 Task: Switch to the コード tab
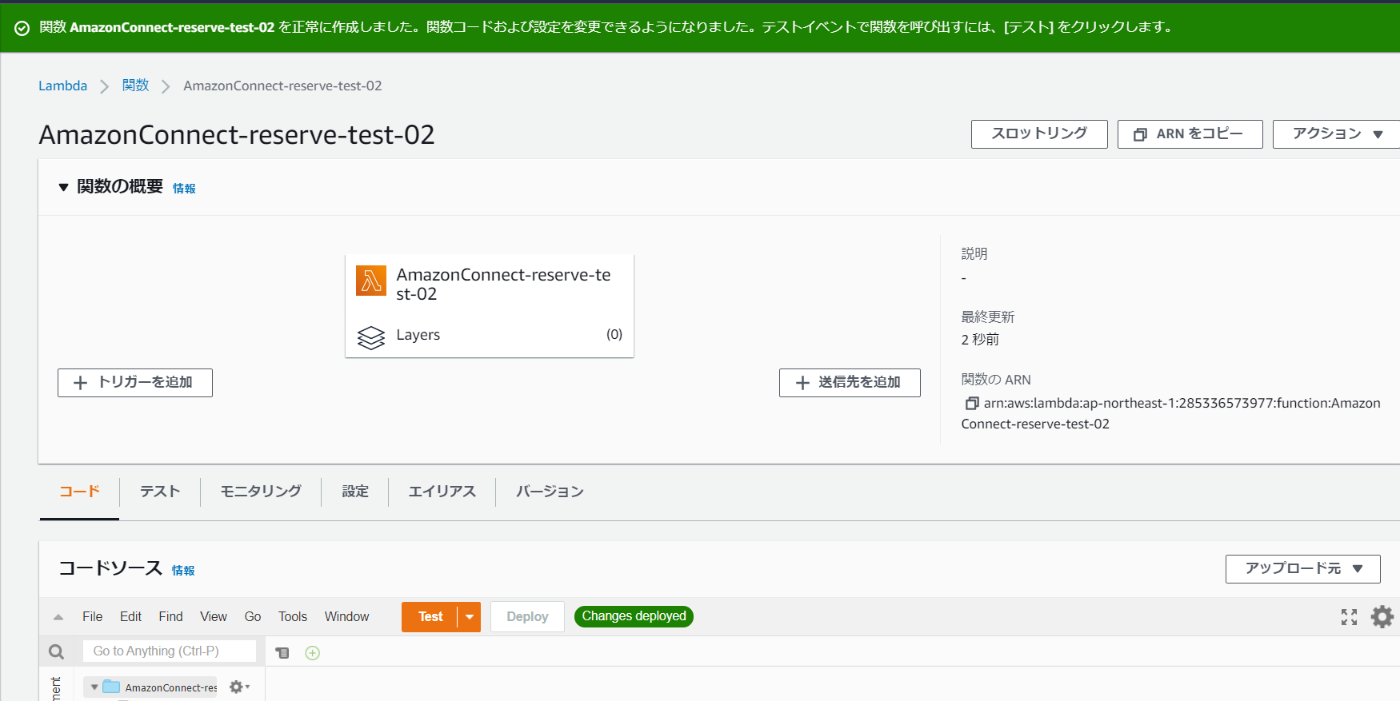[x=79, y=491]
